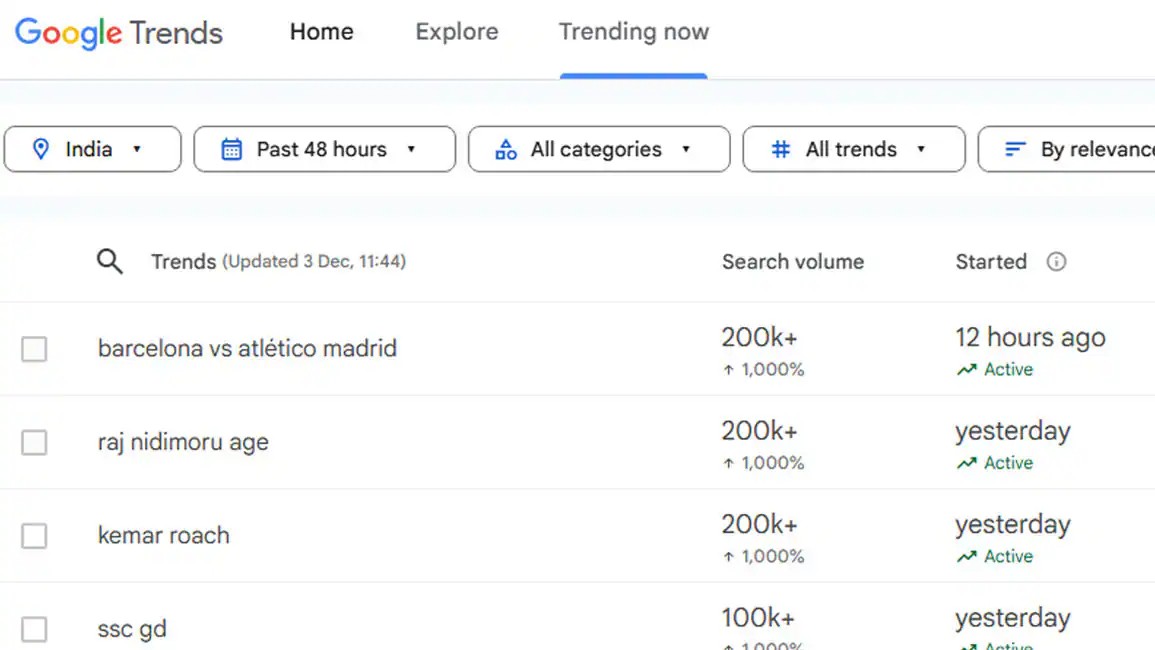Switch to the Explore tab

[x=457, y=32]
